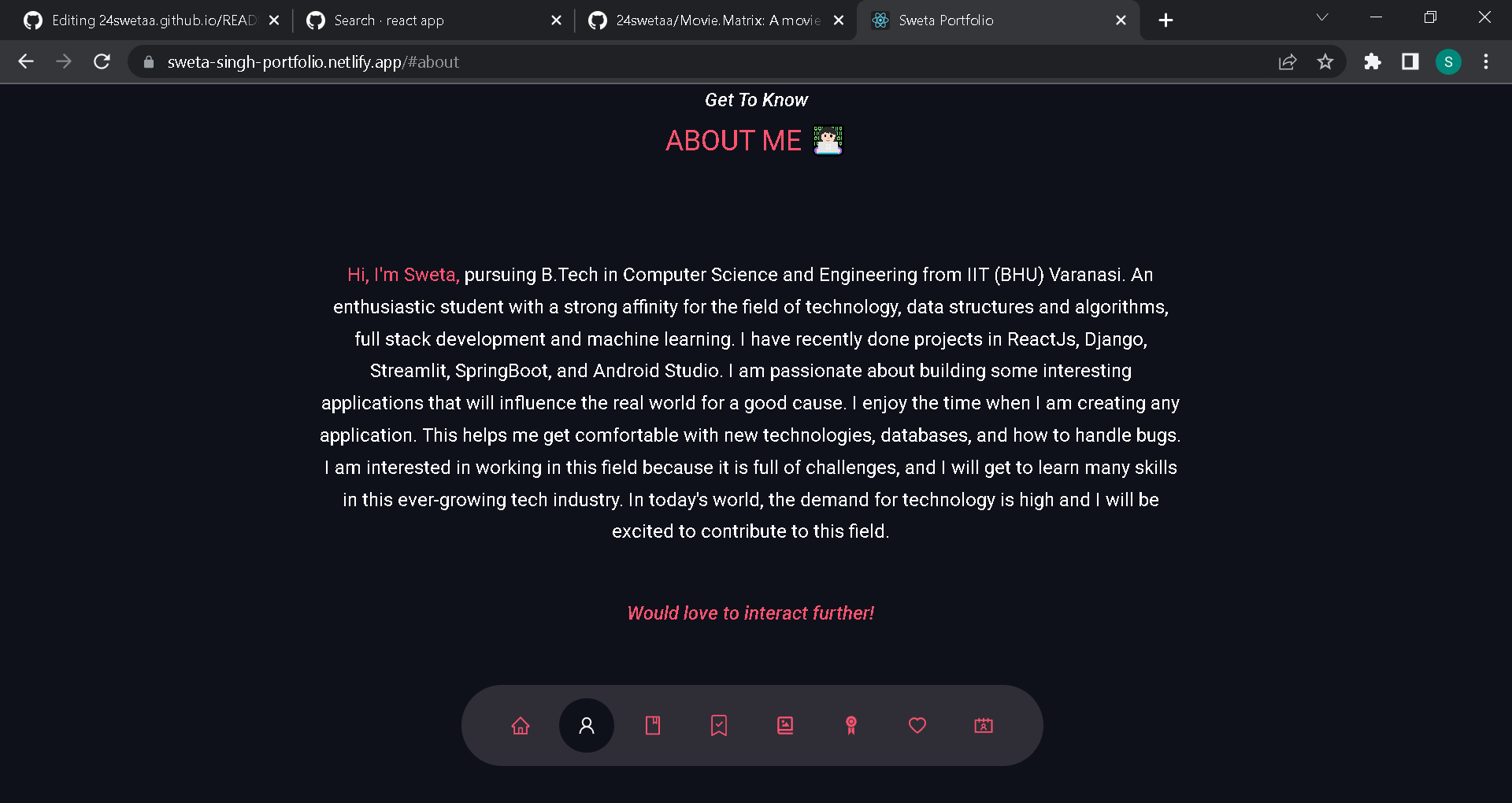Click the profile avatar S in the toolbar
This screenshot has width=1512, height=803.
pyautogui.click(x=1448, y=61)
